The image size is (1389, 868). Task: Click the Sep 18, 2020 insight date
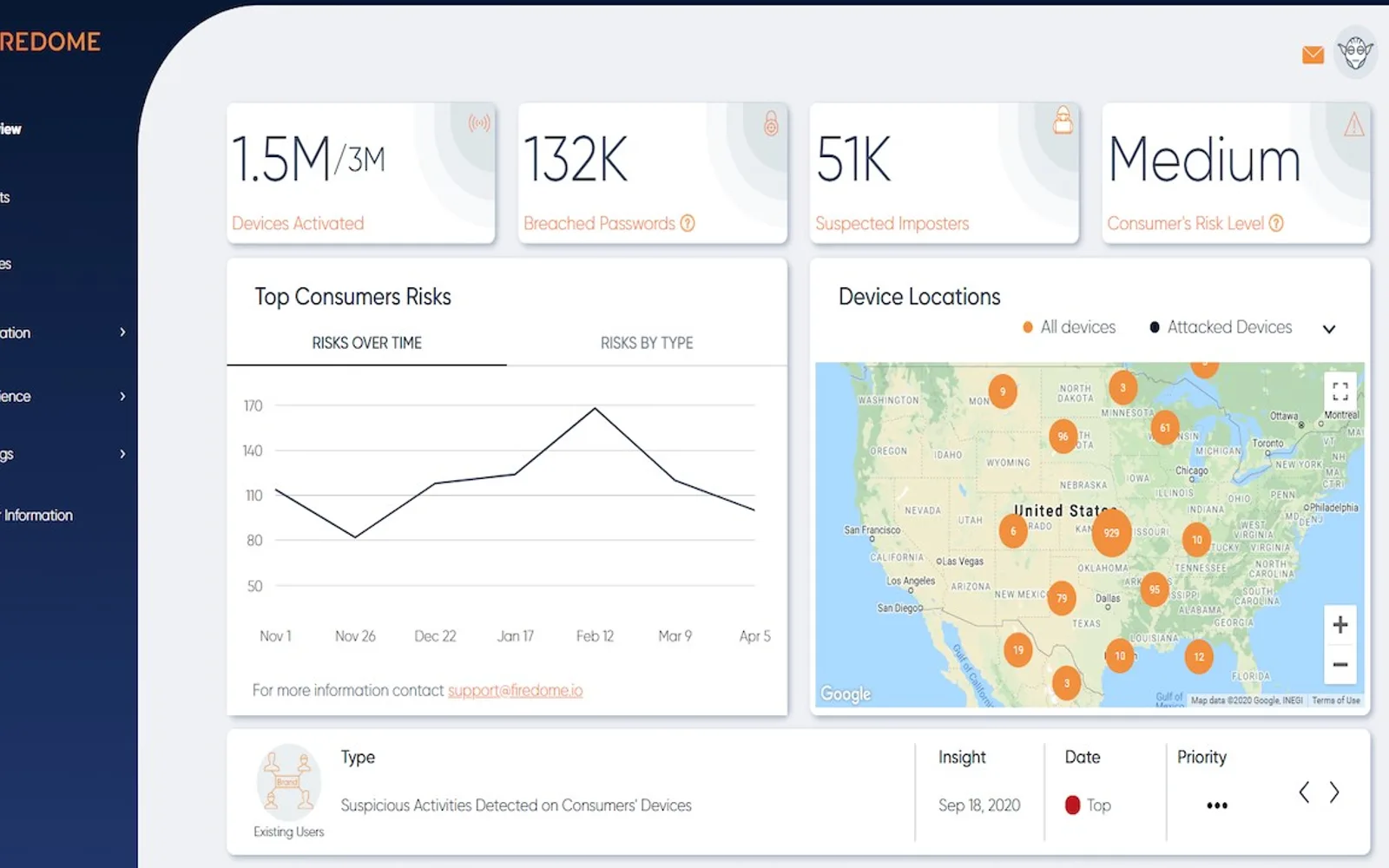pos(979,806)
